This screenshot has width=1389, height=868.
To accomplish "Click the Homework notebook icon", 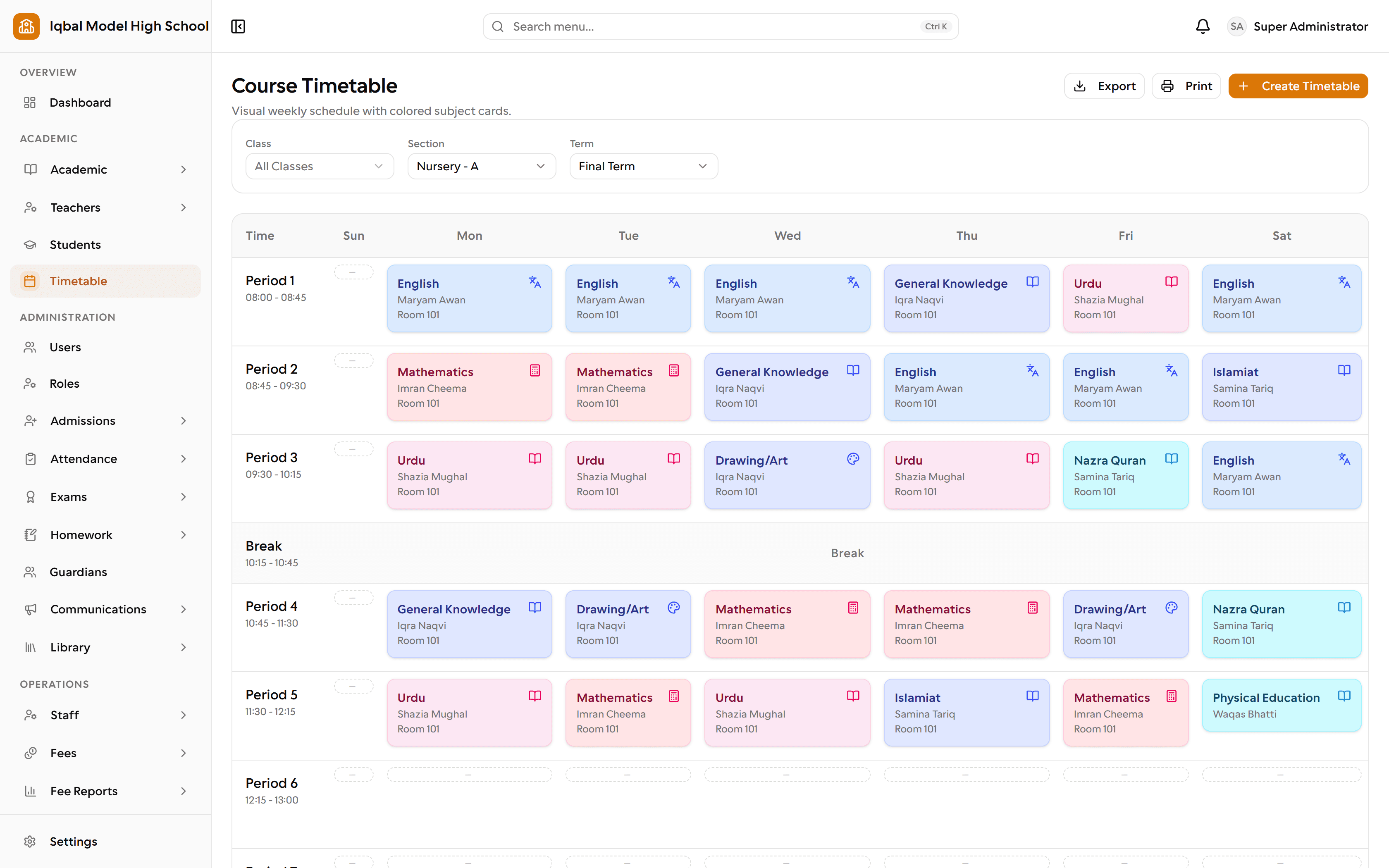I will (31, 534).
